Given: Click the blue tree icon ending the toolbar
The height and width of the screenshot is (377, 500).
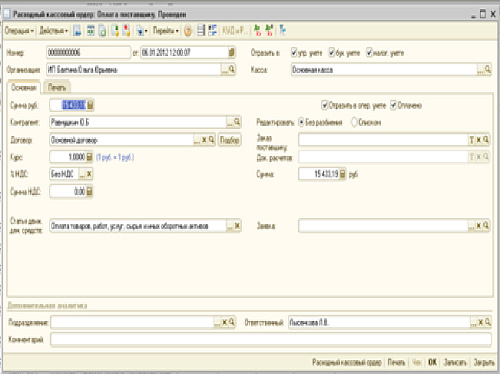Looking at the screenshot, I should pyautogui.click(x=282, y=31).
